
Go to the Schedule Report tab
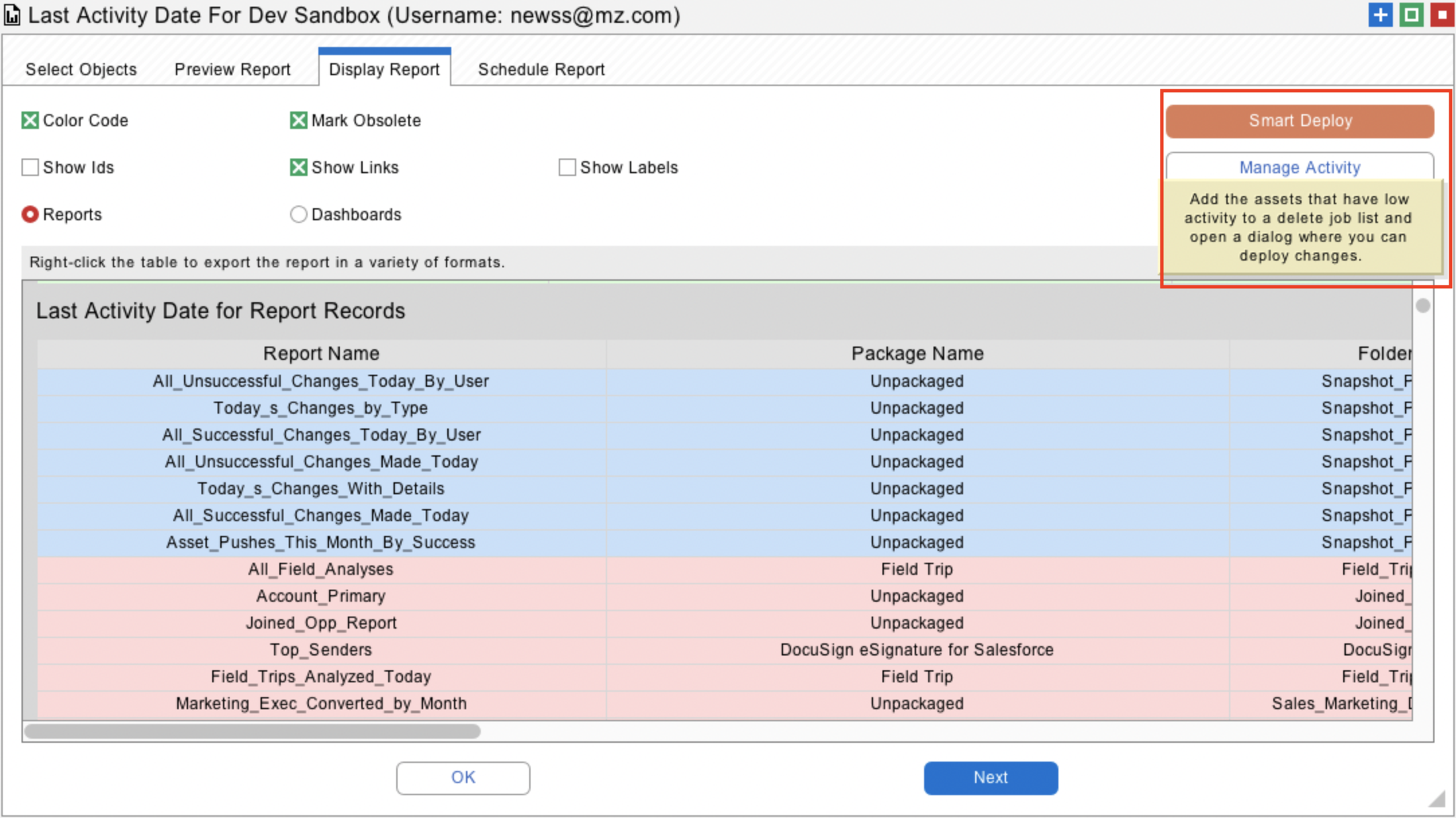(x=541, y=69)
